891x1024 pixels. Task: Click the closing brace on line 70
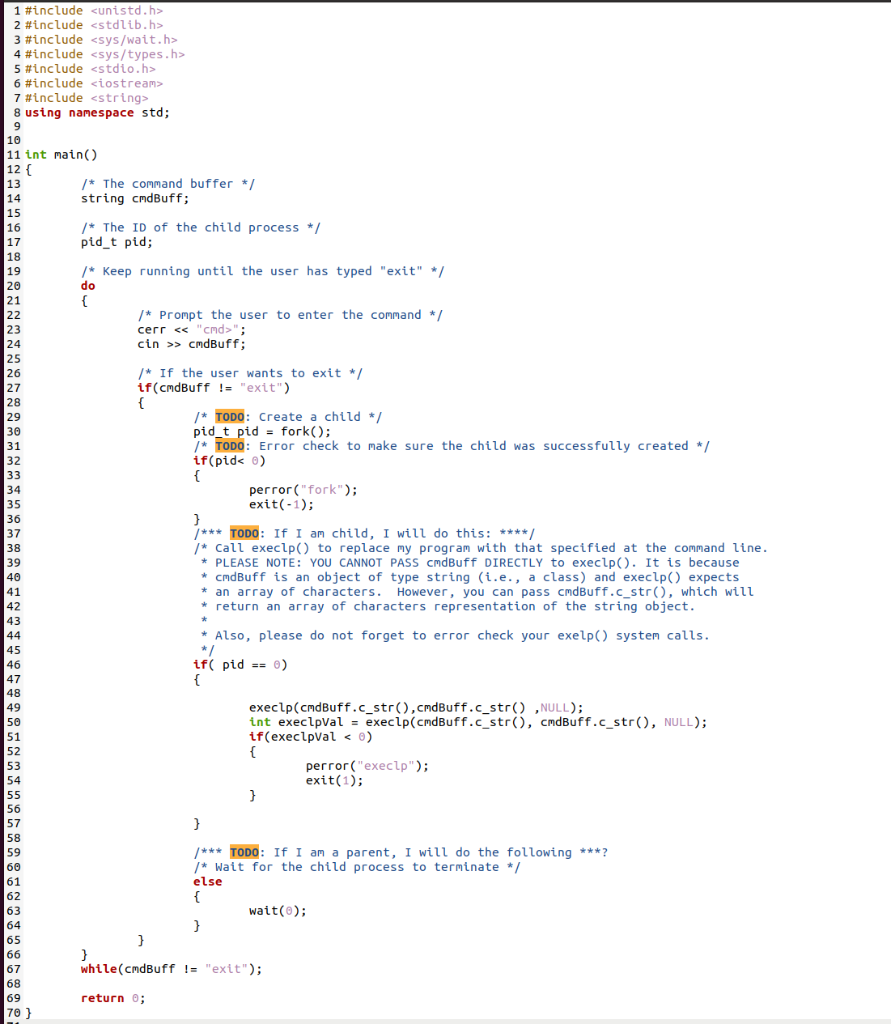(x=28, y=1013)
